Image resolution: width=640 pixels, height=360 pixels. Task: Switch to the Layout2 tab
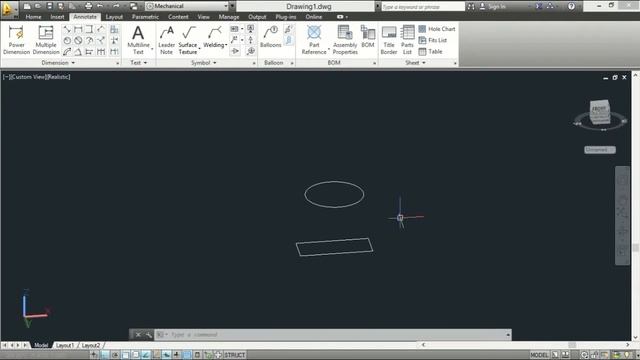[x=91, y=345]
